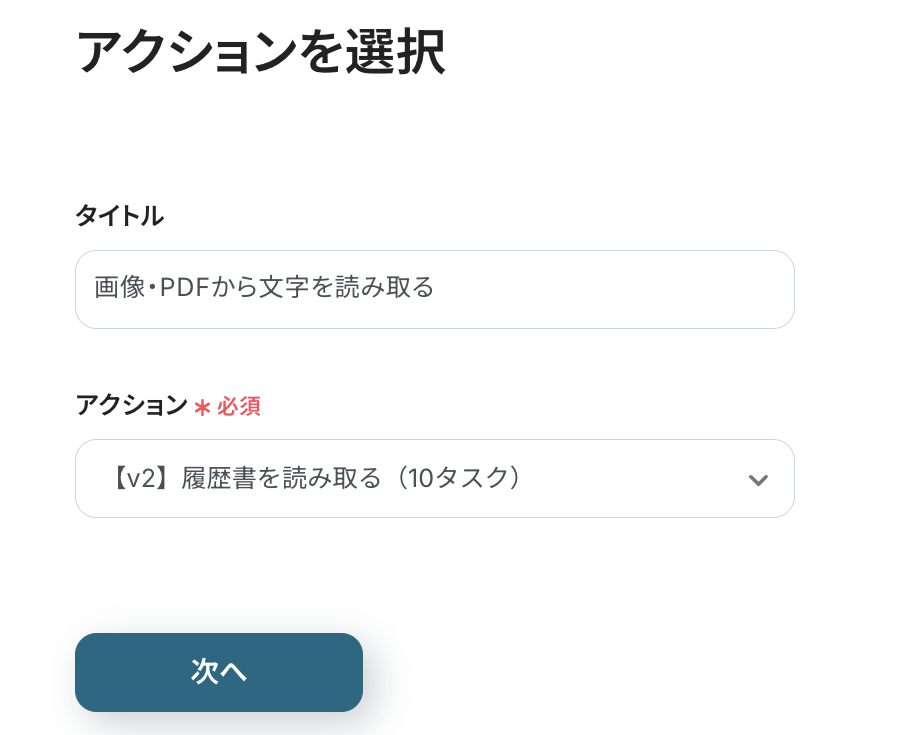Expand the chevron arrow in action selector

(x=758, y=480)
